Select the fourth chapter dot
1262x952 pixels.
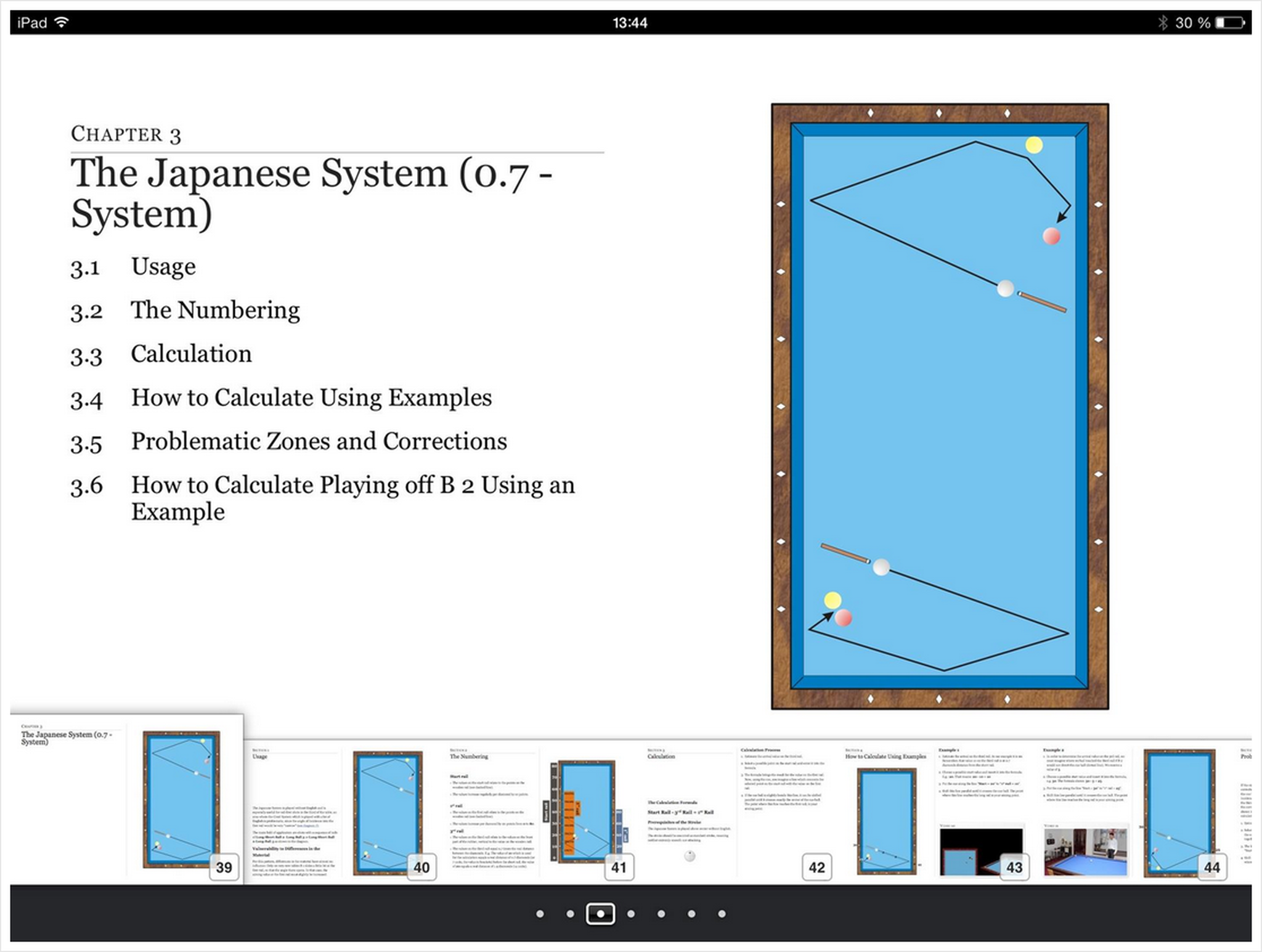(x=631, y=914)
